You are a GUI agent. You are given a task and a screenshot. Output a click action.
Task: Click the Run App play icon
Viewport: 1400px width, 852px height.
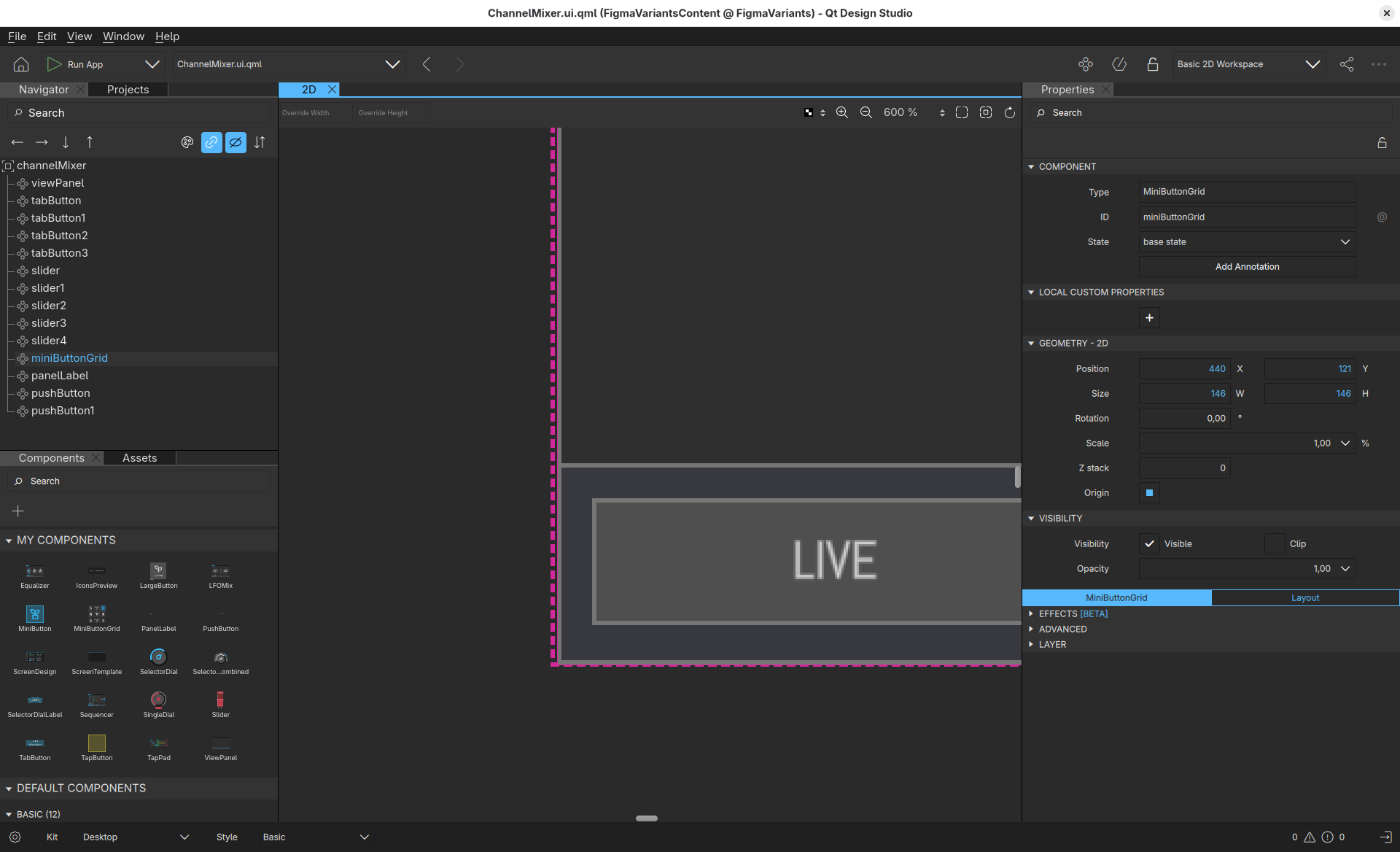[54, 64]
